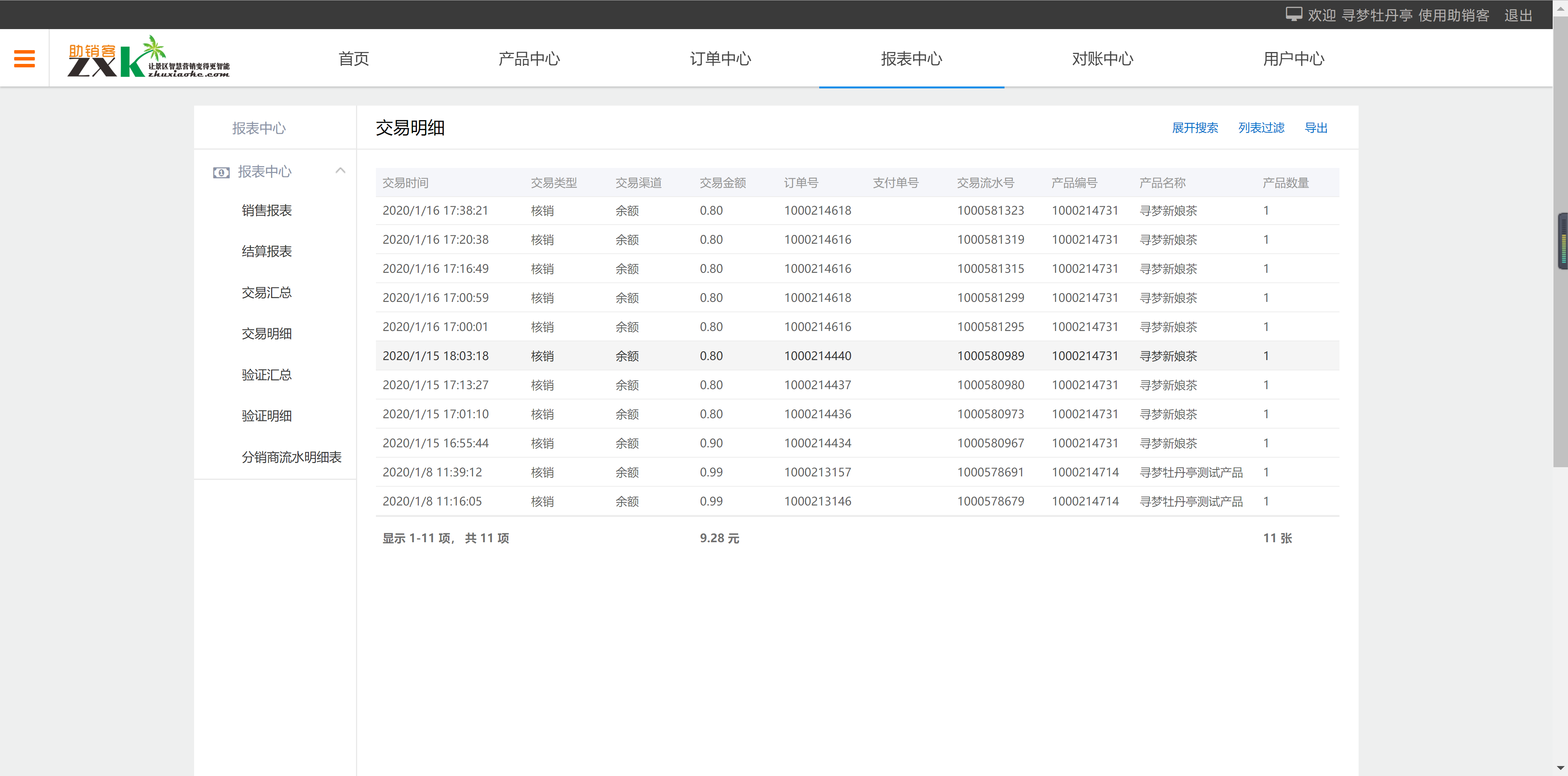1568x776 pixels.
Task: Open the 验证明细 report
Action: click(x=266, y=416)
